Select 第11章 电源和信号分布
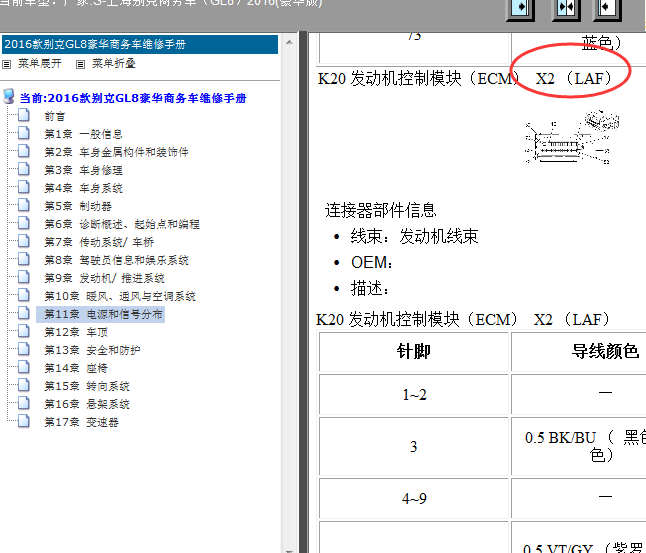This screenshot has height=553, width=646. click(103, 314)
